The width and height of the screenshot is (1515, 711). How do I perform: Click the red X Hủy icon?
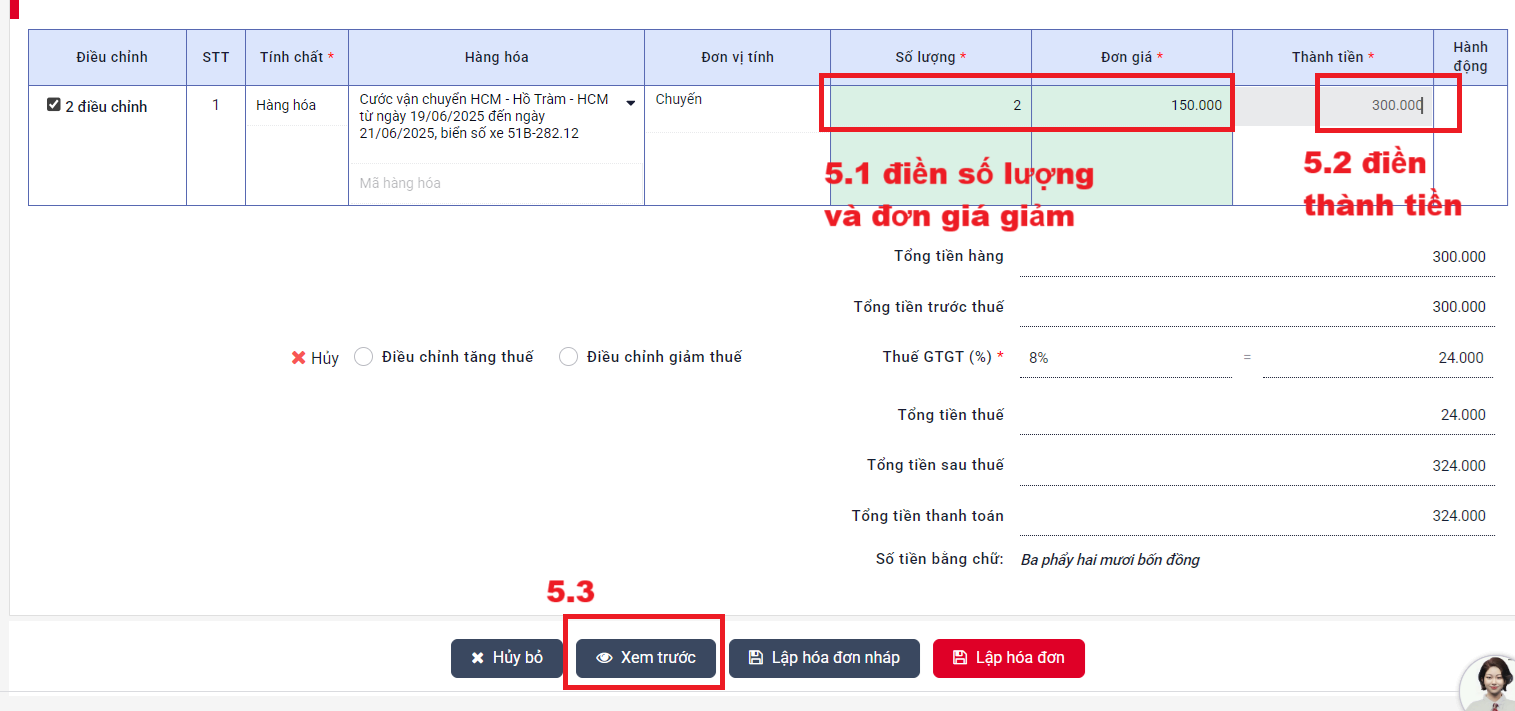click(298, 358)
